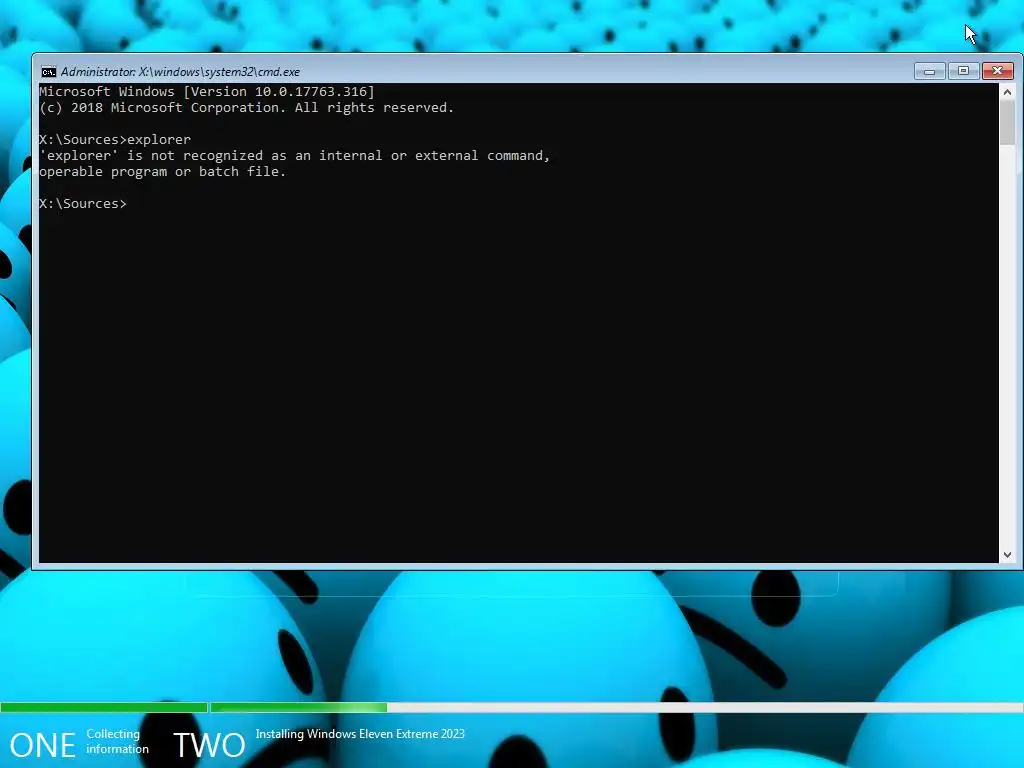This screenshot has width=1024, height=768.
Task: Maximize the Administrator cmd.exe window
Action: click(x=963, y=71)
